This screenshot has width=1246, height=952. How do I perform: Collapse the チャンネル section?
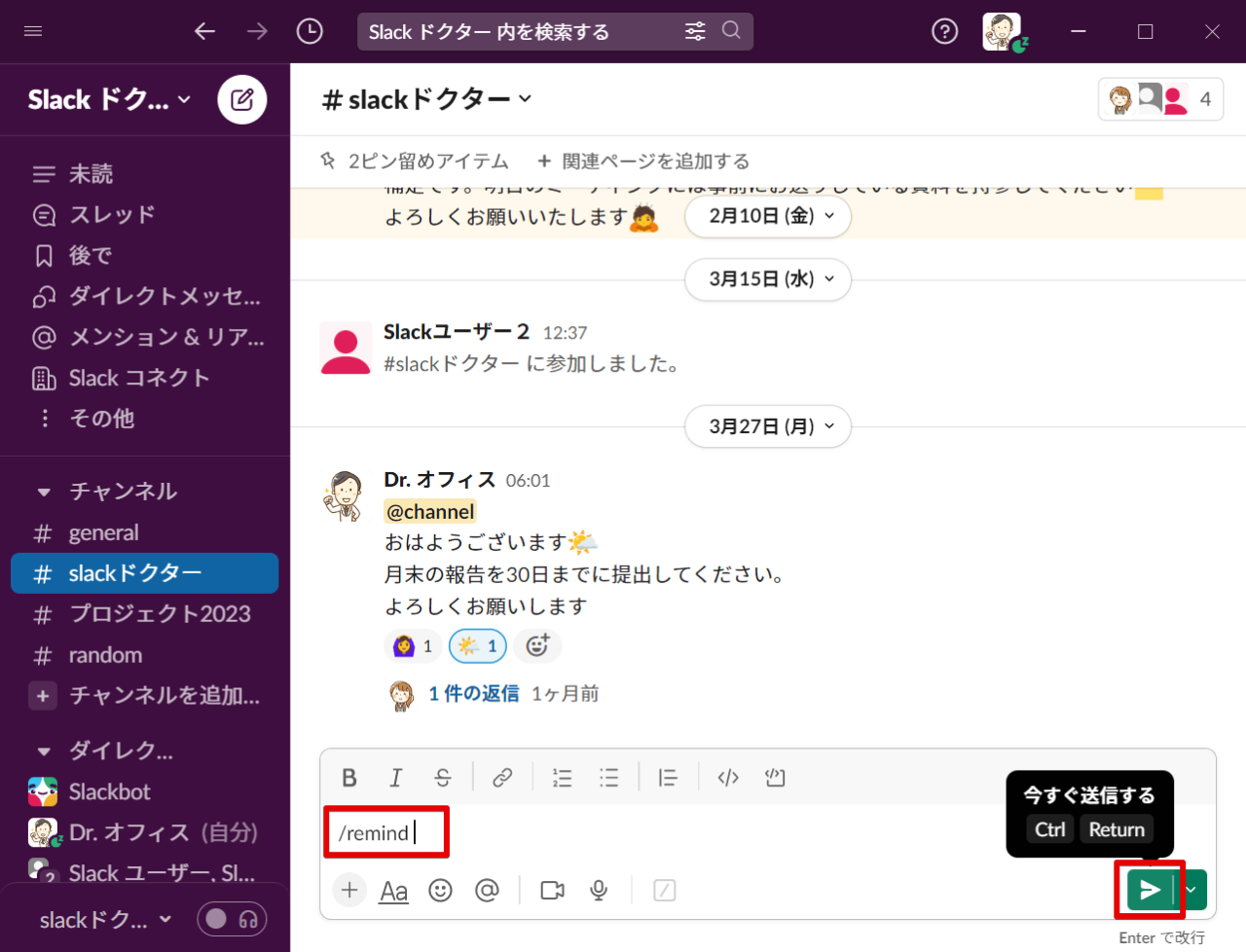pyautogui.click(x=44, y=492)
